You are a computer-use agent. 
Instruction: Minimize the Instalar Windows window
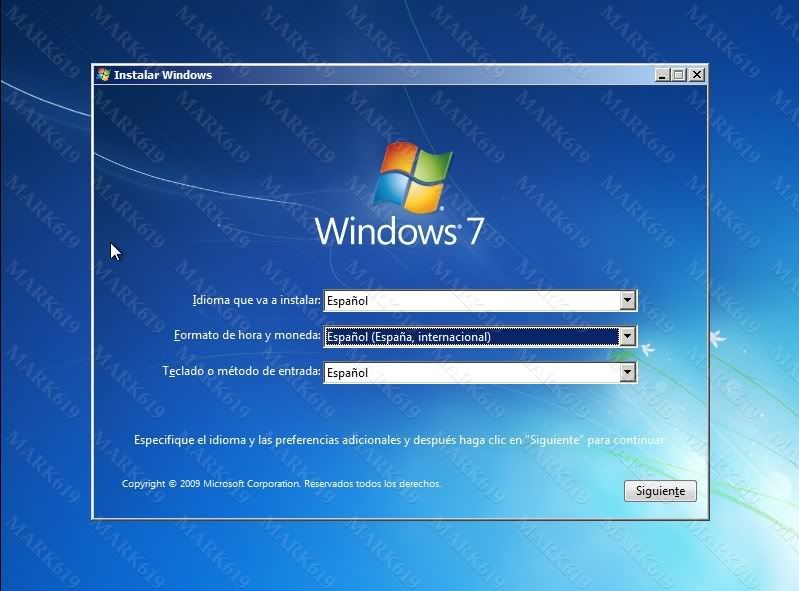[662, 75]
